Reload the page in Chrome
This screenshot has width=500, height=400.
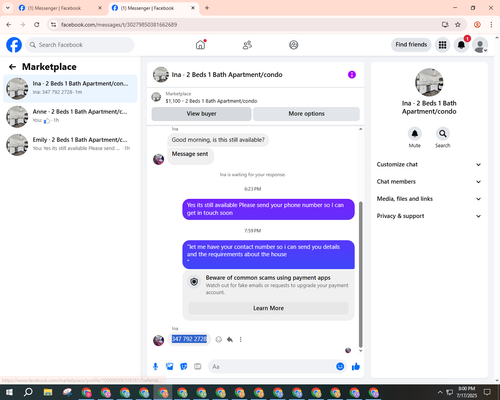(37, 25)
